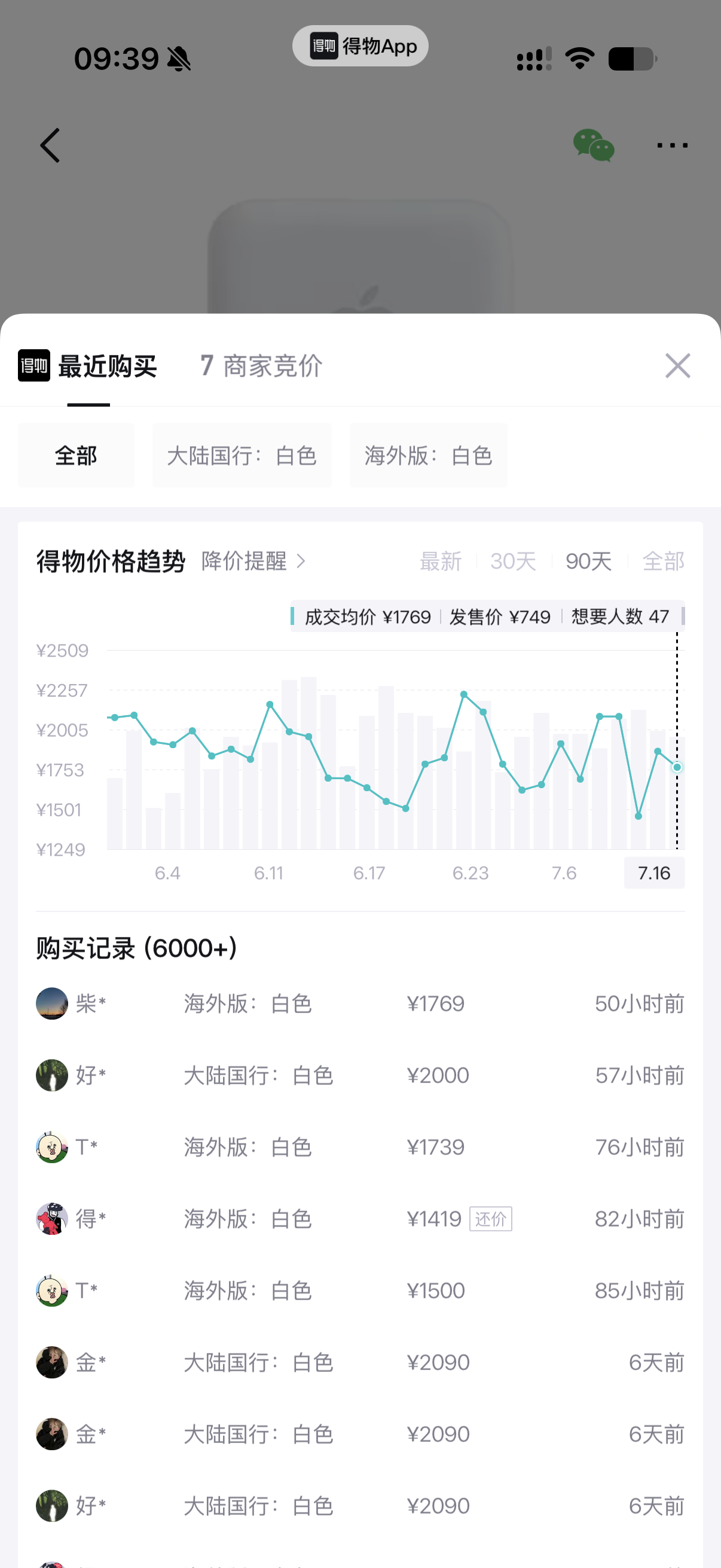Select the 最近购买 tab
The width and height of the screenshot is (721, 1568).
(x=107, y=367)
